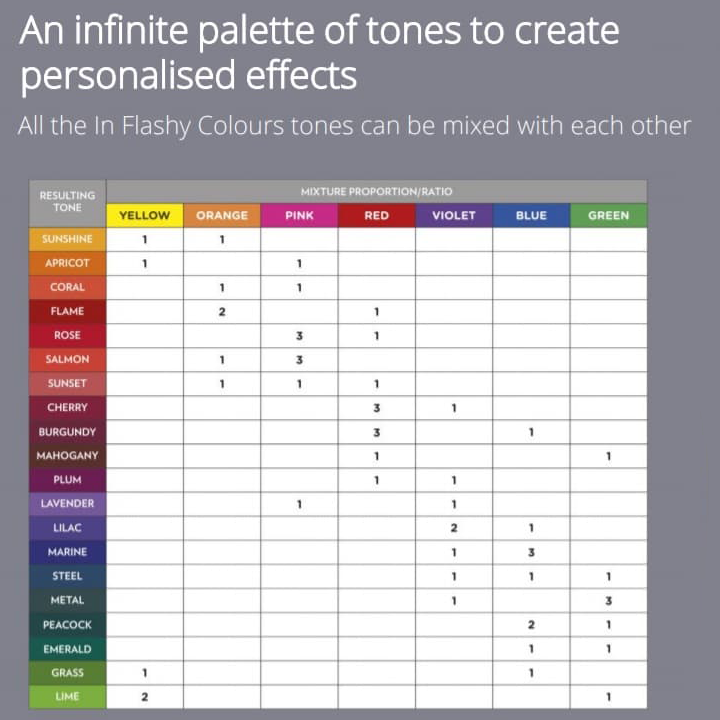Choose the Coral tone swatch

click(68, 287)
